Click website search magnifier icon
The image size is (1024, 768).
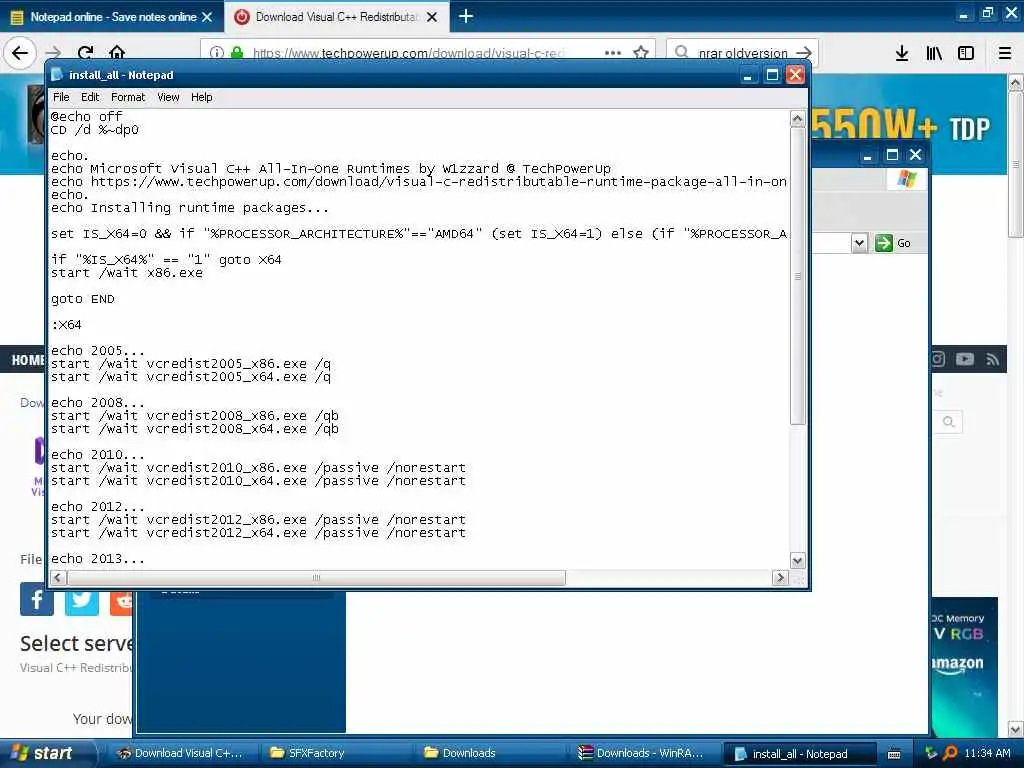[x=948, y=422]
